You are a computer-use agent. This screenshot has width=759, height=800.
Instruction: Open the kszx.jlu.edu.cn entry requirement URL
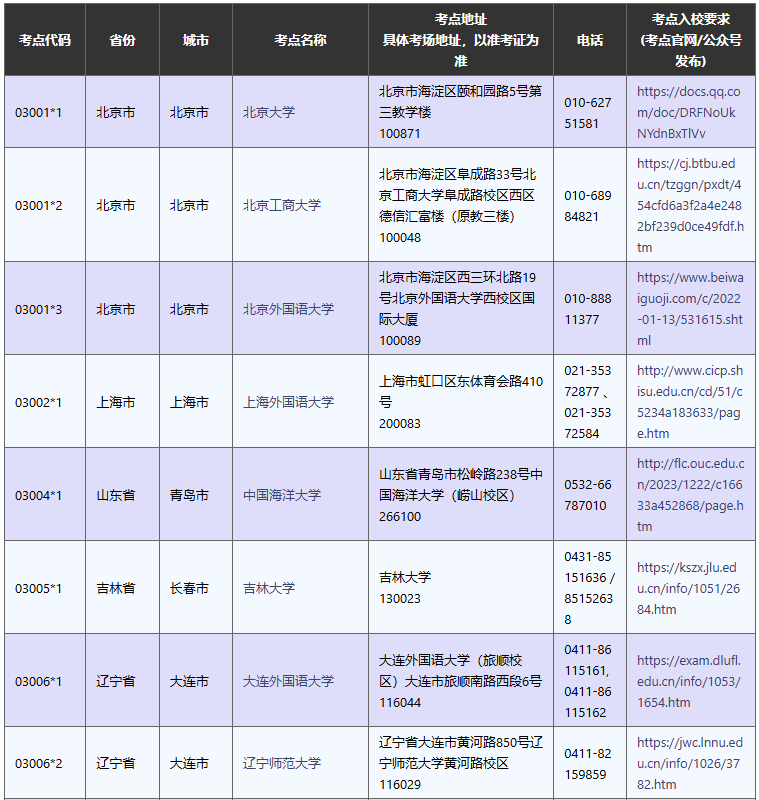click(x=688, y=588)
